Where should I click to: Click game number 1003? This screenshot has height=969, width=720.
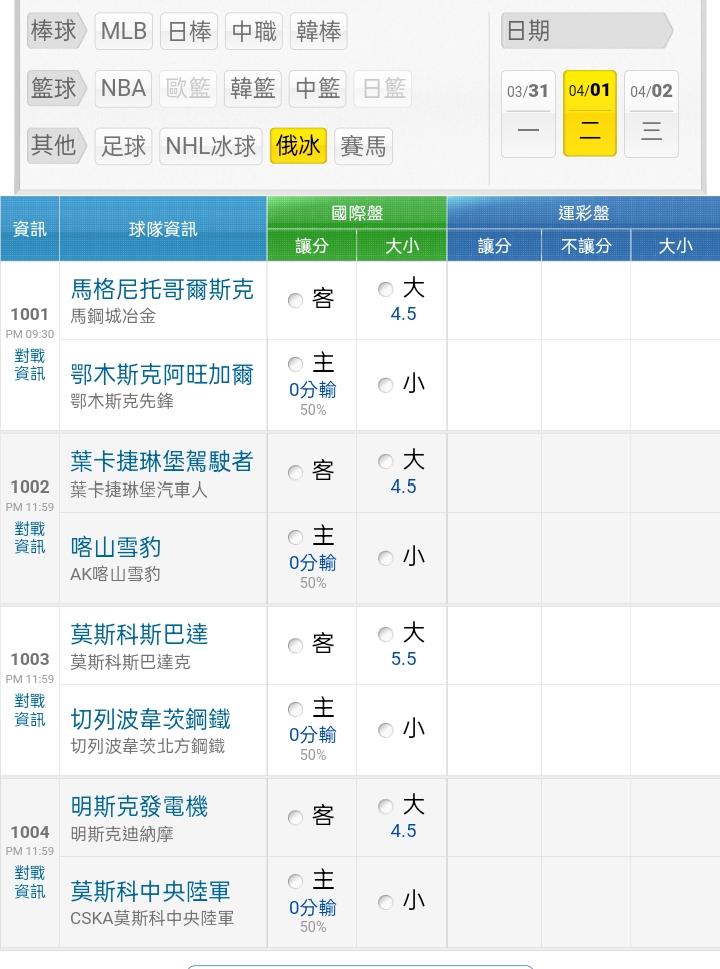(30, 659)
